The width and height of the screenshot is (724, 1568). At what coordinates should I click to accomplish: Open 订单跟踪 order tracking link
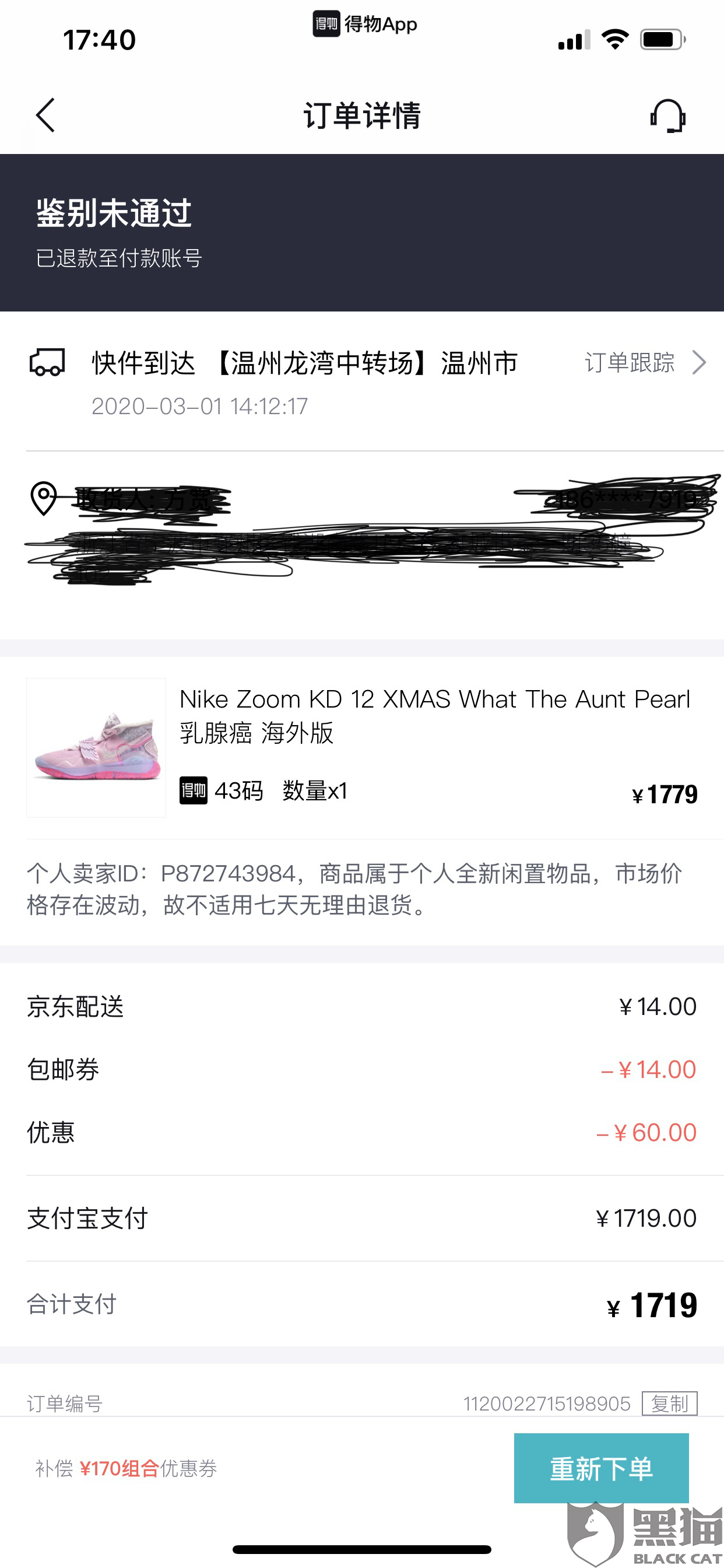pos(630,363)
